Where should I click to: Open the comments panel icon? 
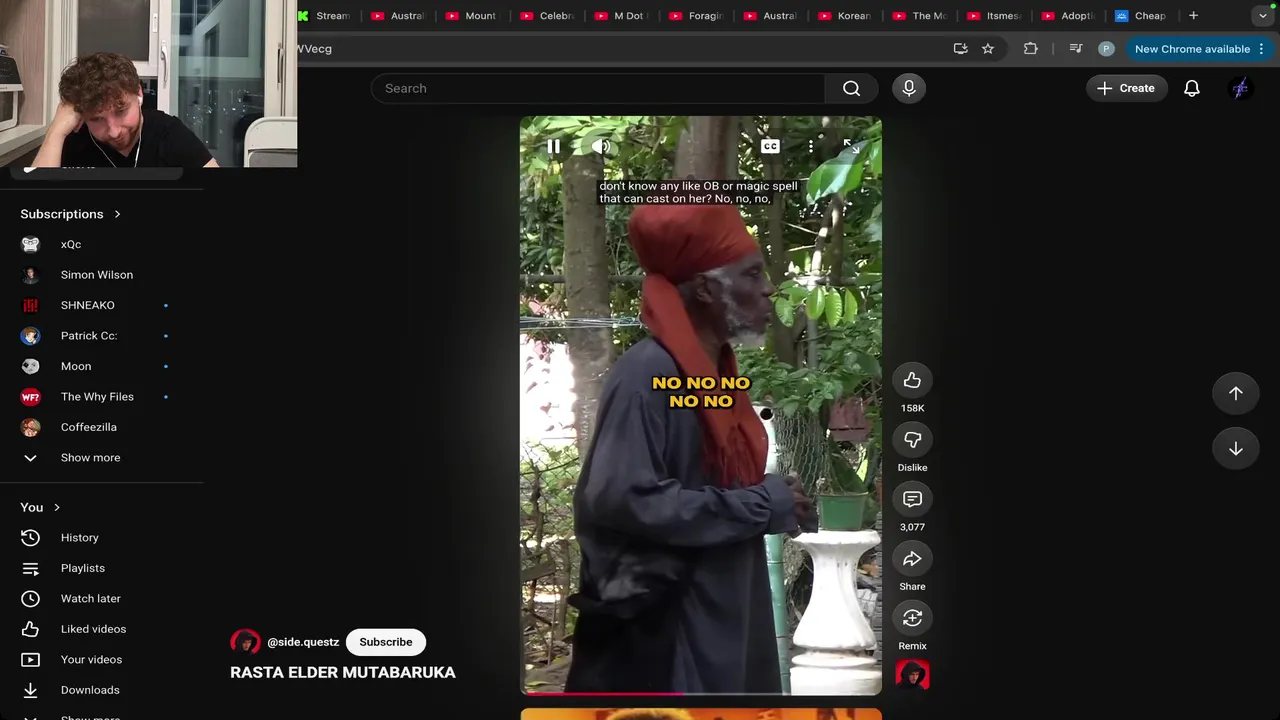pos(912,499)
